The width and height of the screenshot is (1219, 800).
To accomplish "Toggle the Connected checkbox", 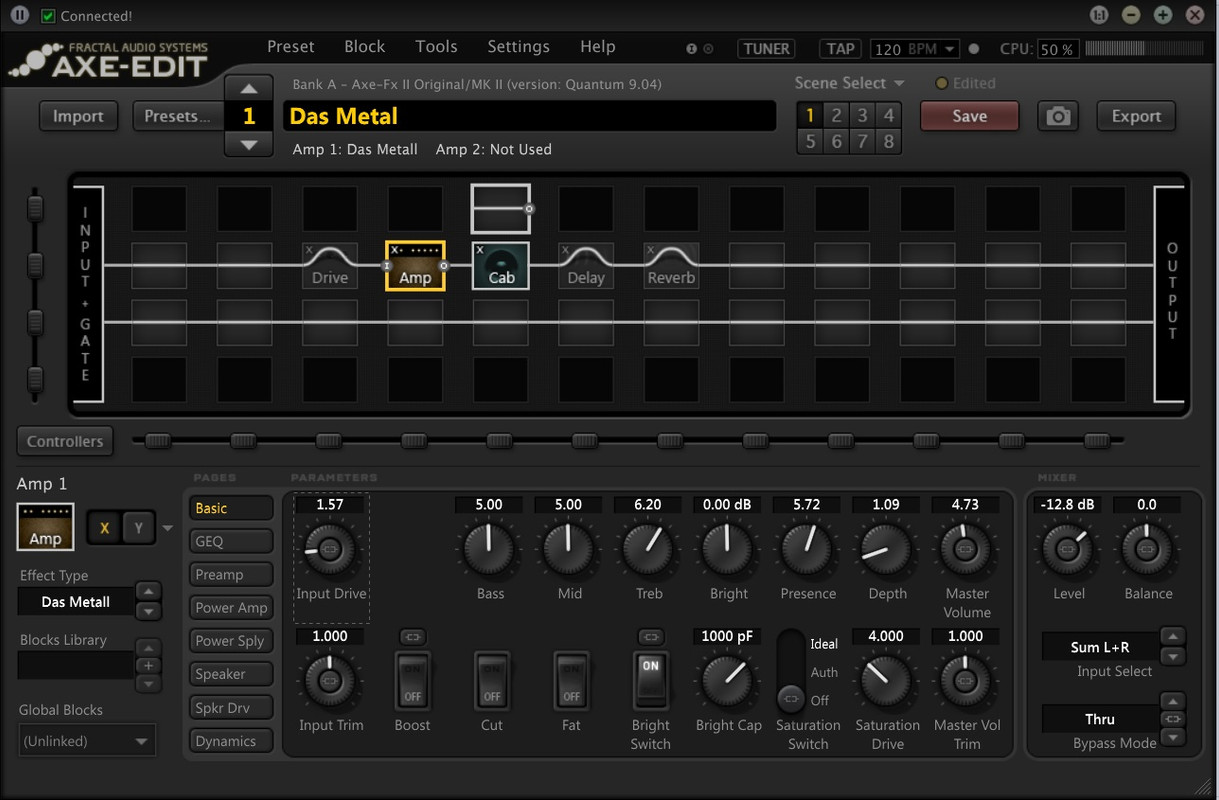I will pos(48,16).
